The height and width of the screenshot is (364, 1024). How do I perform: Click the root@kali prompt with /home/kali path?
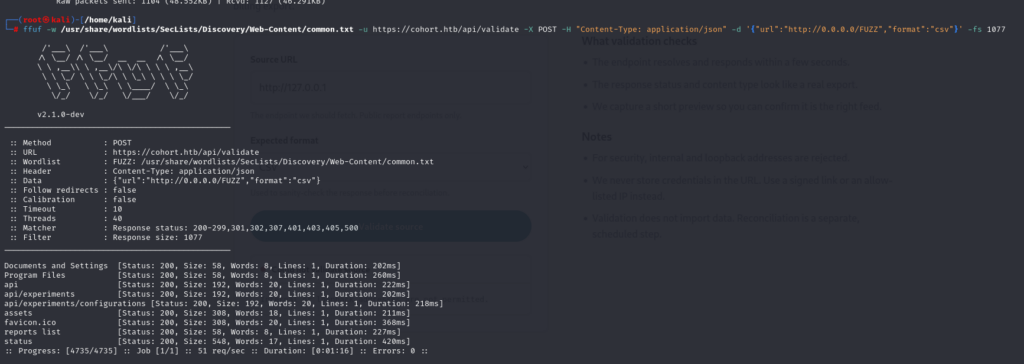(x=71, y=20)
